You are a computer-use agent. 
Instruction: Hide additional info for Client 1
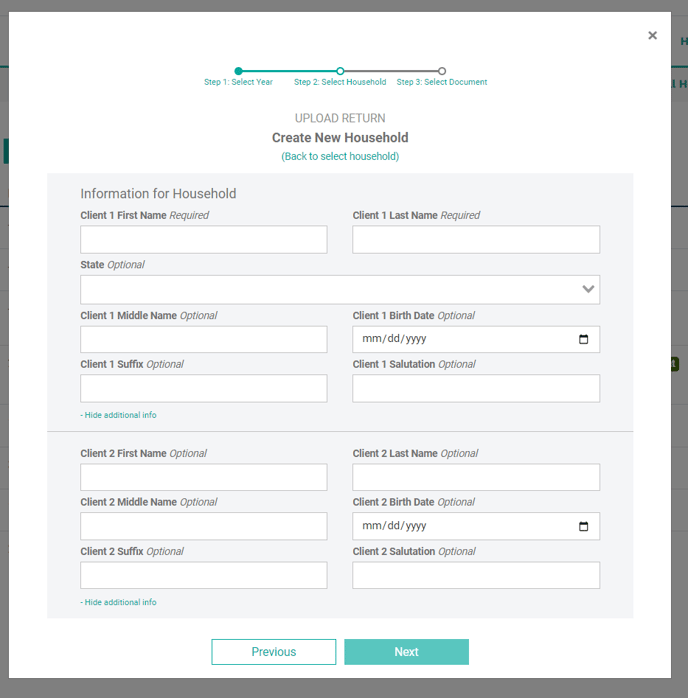click(119, 415)
